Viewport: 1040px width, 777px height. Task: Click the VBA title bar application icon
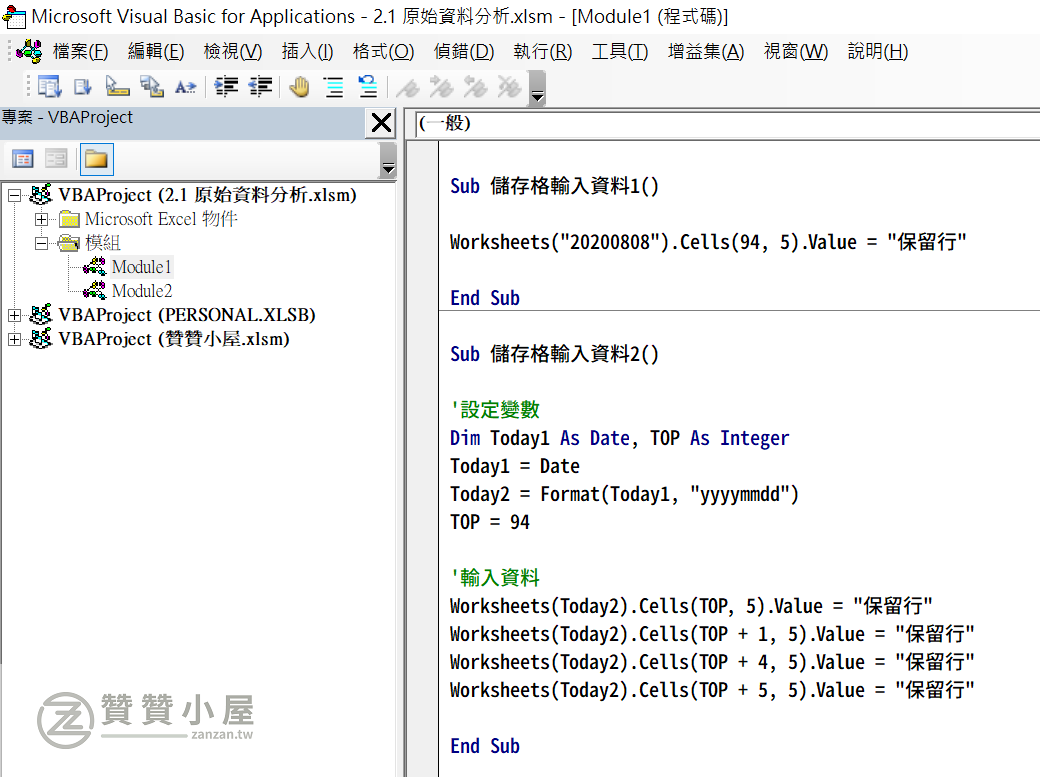(14, 17)
